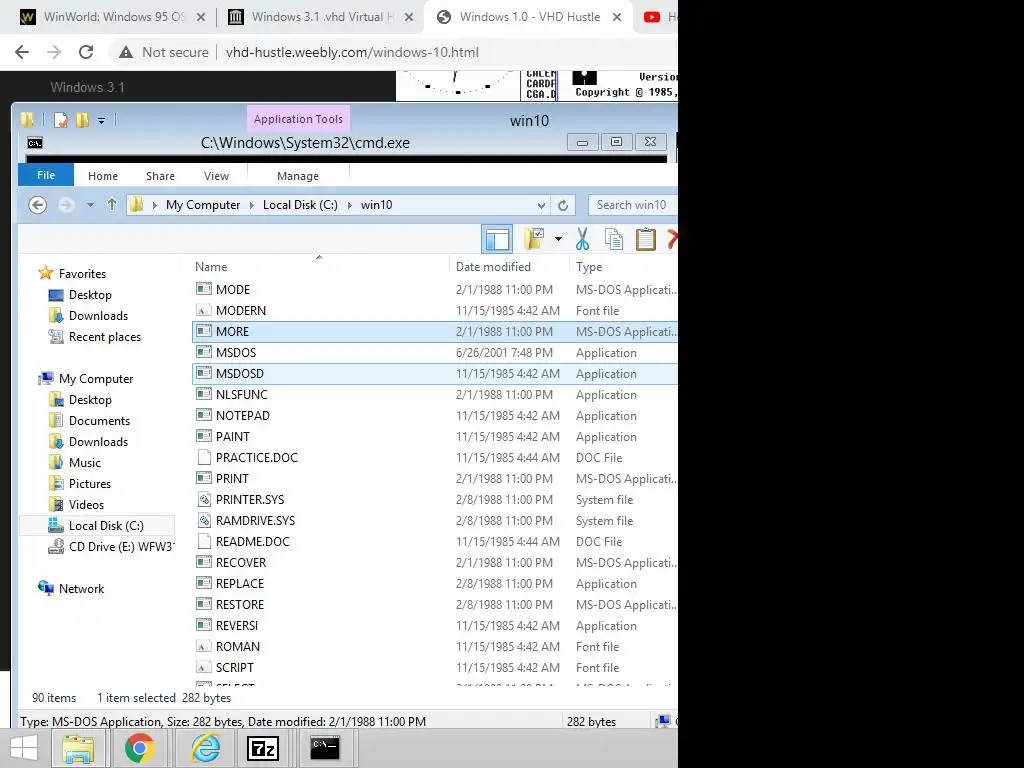
Task: Select the file named NLSFUNC
Action: click(x=242, y=394)
